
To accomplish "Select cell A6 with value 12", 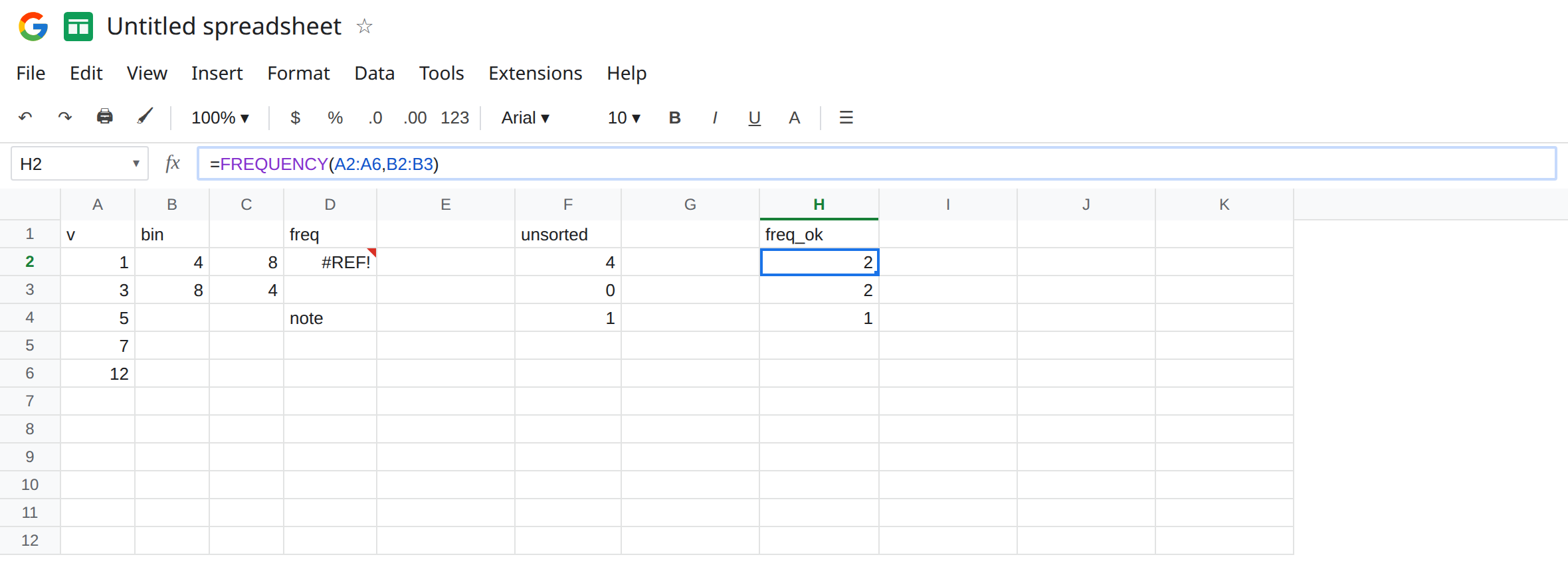I will [x=98, y=374].
